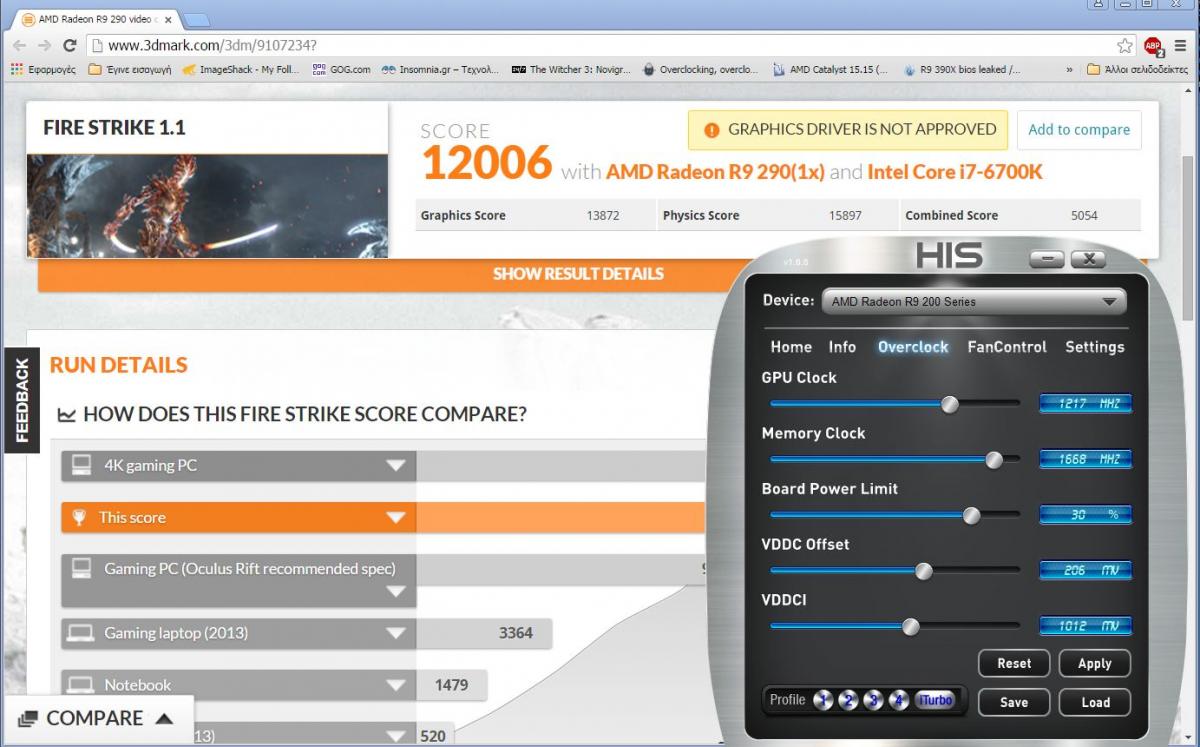Bookmark this page with the star icon
This screenshot has height=747, width=1200.
(x=1125, y=46)
